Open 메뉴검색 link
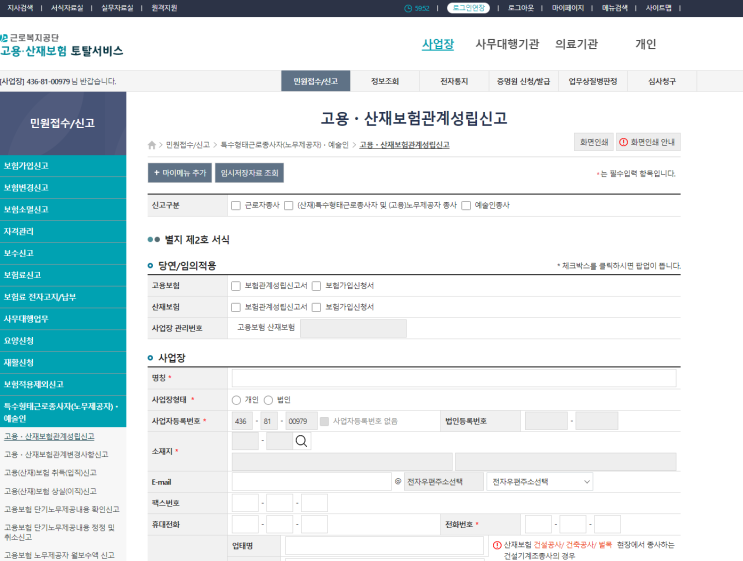Screen dimensions: 743x561 tap(615, 8)
